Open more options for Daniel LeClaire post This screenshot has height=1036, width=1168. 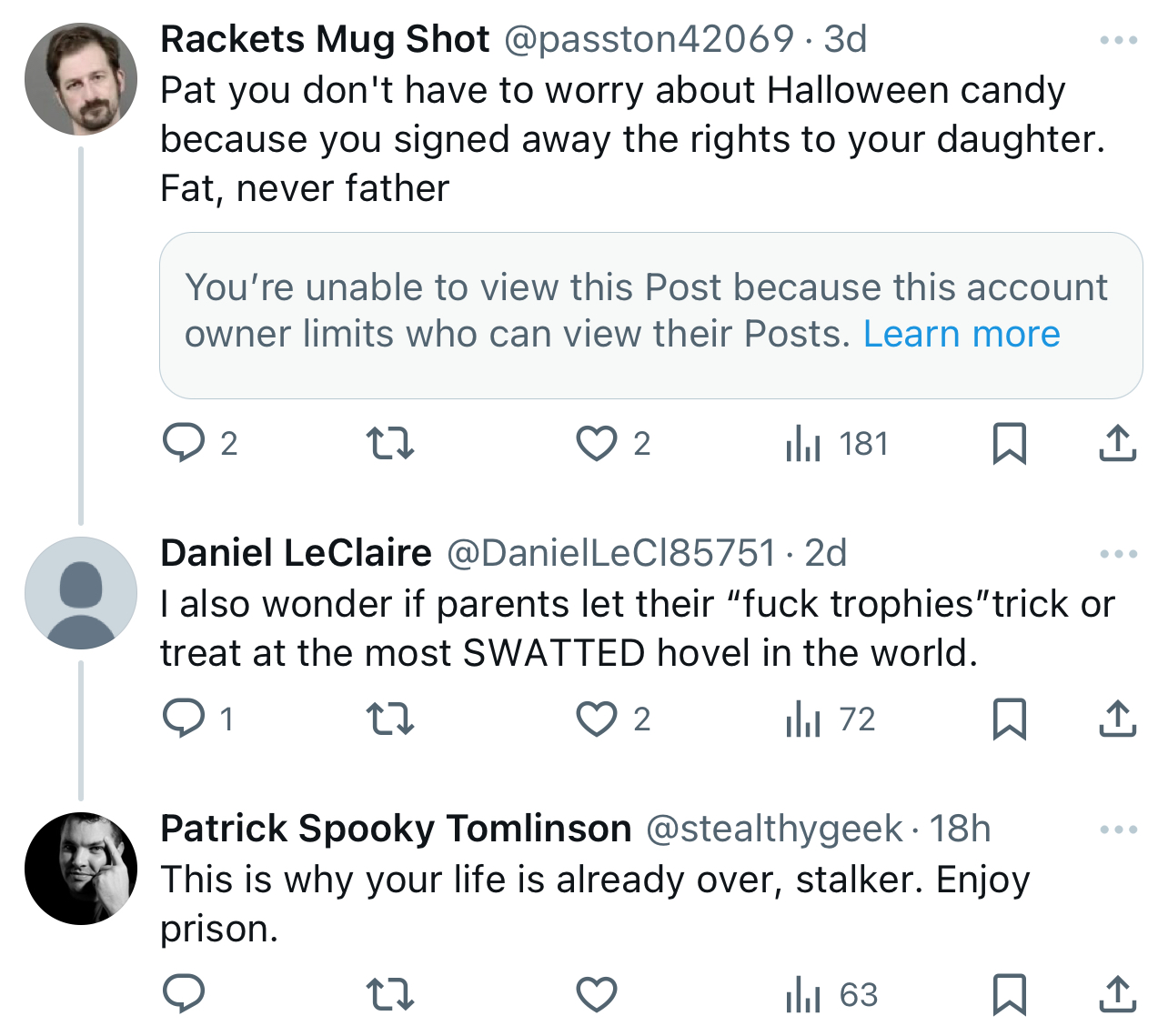pos(1118,554)
